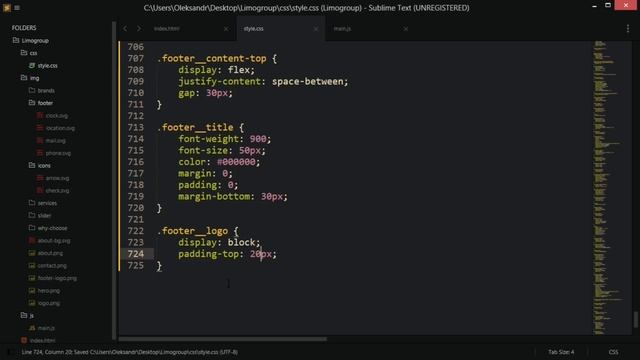640x360 pixels.
Task: Collapse the footer folder
Action: click(32, 103)
